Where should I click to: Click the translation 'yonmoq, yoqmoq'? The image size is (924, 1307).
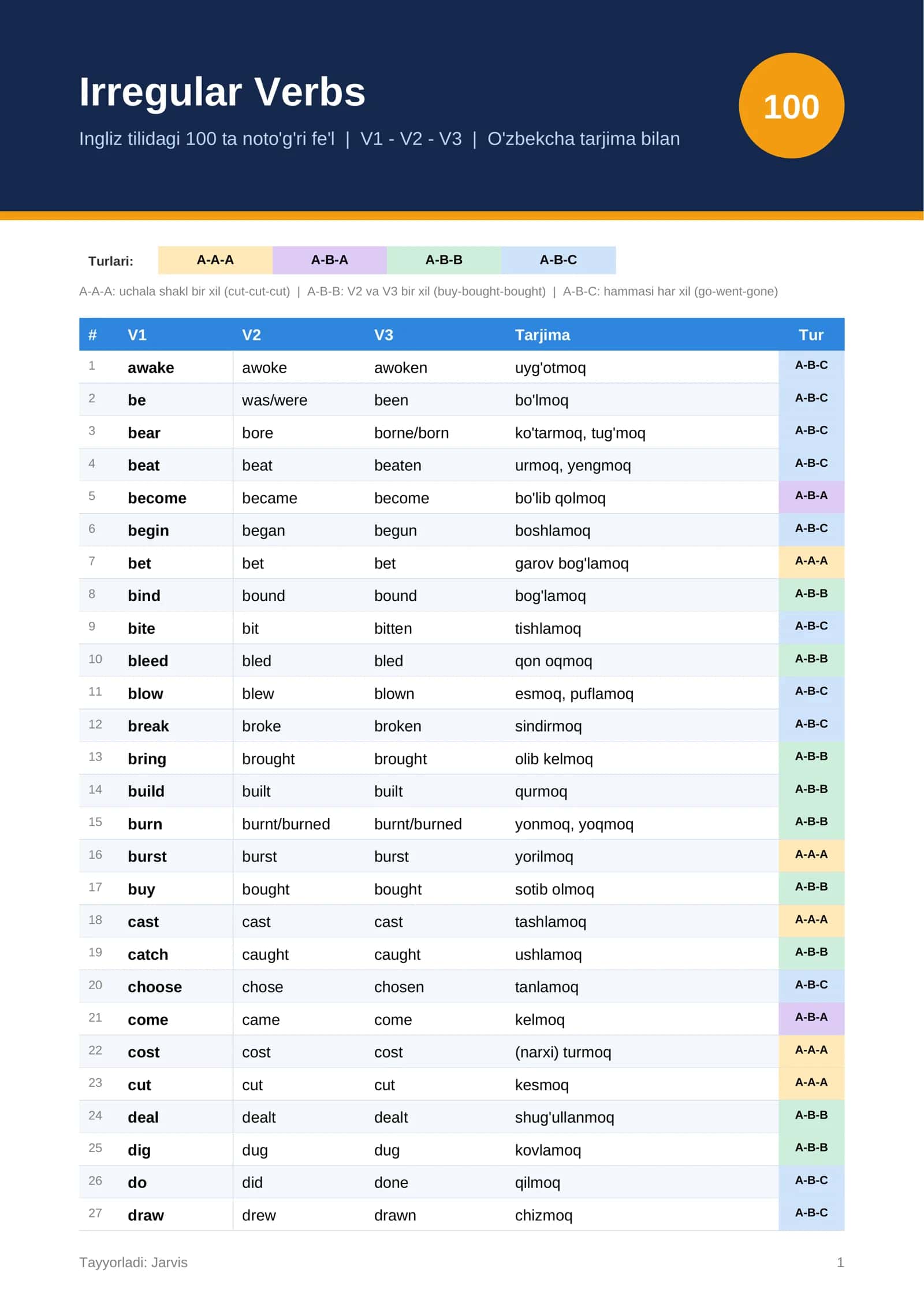point(574,824)
